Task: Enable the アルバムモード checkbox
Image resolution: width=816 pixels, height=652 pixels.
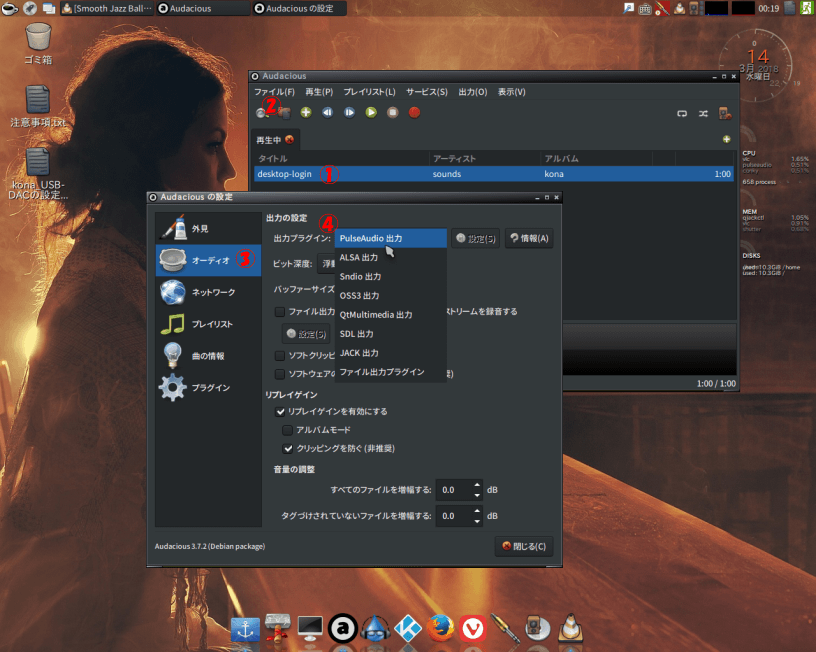Action: (x=288, y=430)
